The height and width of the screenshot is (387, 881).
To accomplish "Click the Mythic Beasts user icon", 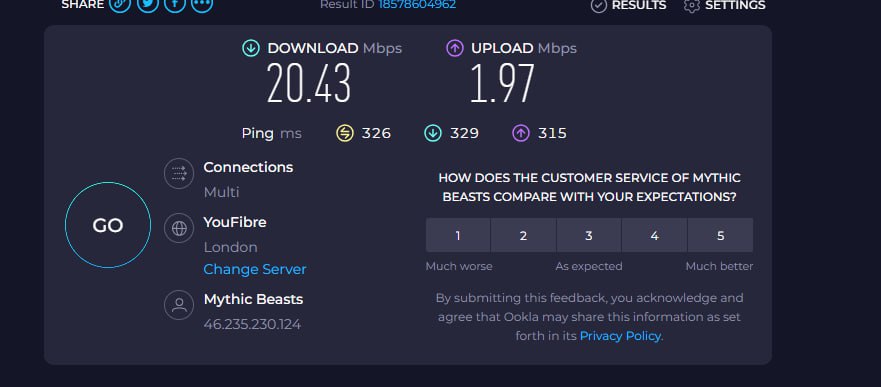I will pyautogui.click(x=179, y=305).
